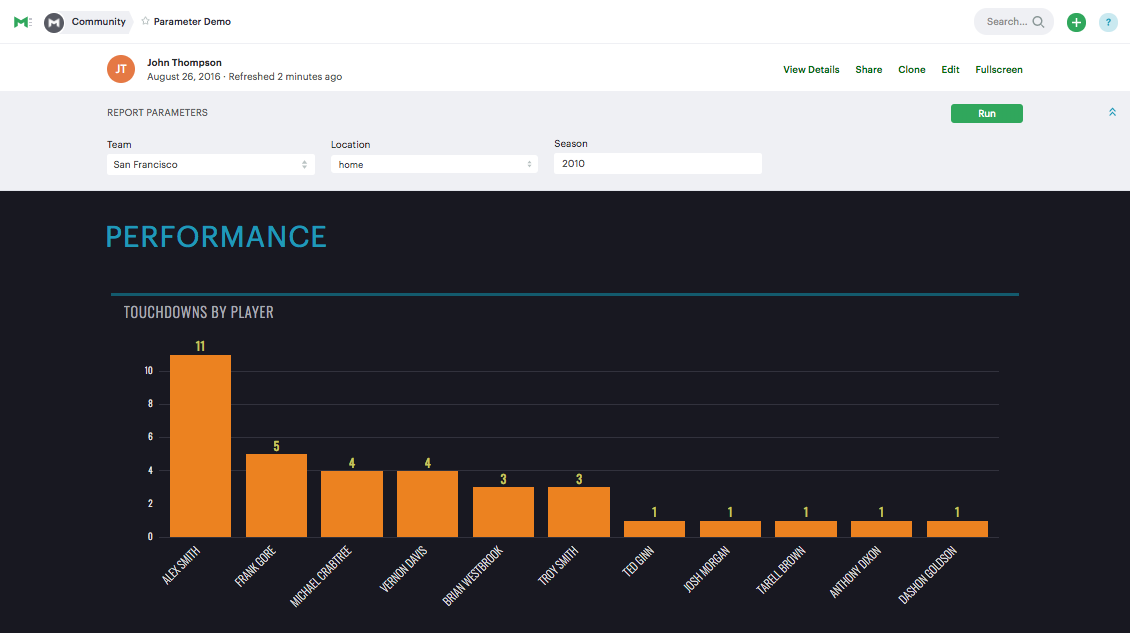Click the MICHAEL CRABTREE axis label
Screen dimensions: 1130x633
click(321, 577)
